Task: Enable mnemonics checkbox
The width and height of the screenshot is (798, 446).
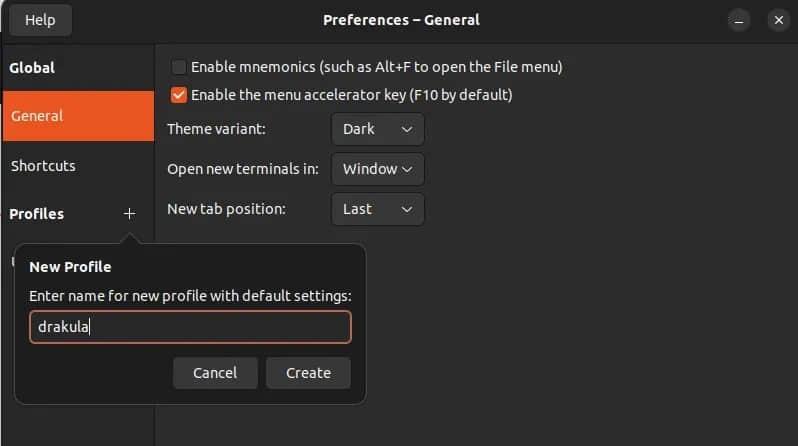Action: pos(179,68)
